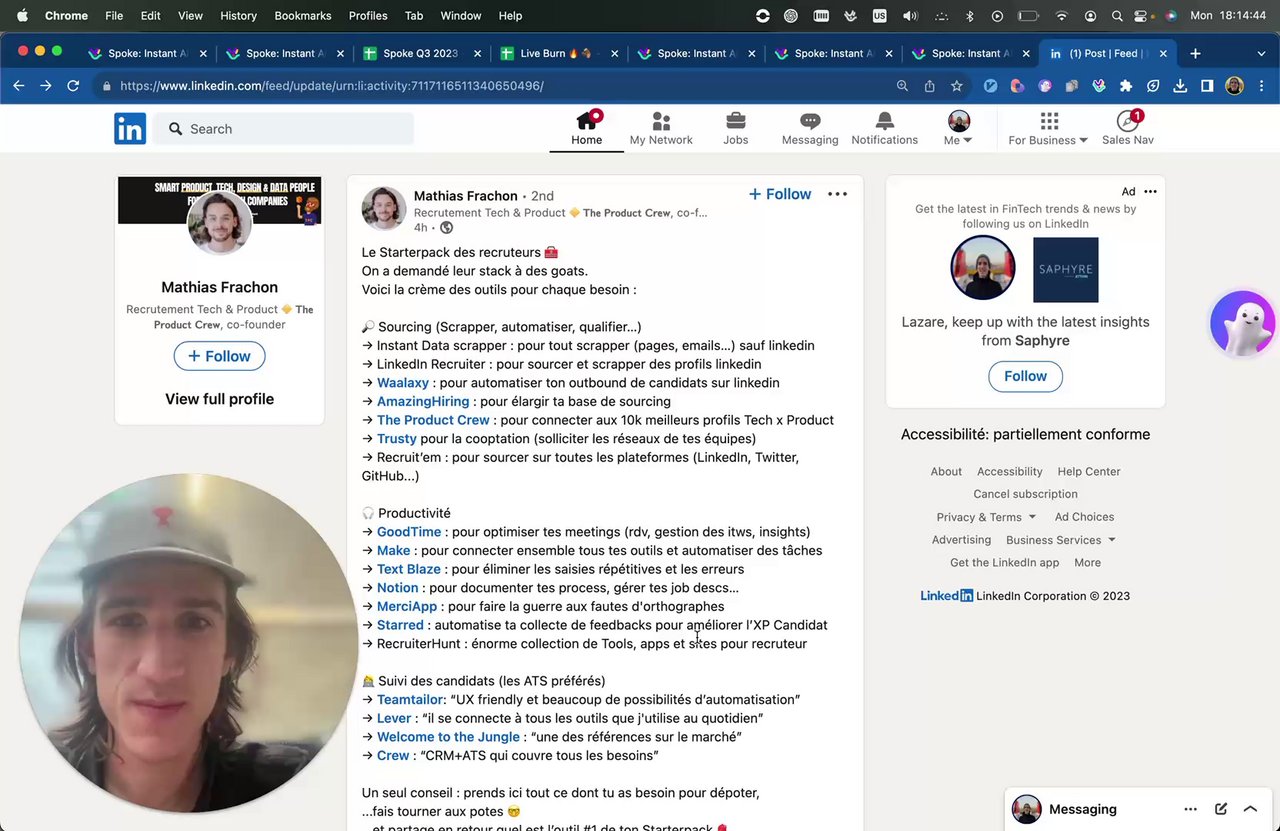This screenshot has height=831, width=1280.
Task: Open Chrome downloads
Action: coord(1180,86)
